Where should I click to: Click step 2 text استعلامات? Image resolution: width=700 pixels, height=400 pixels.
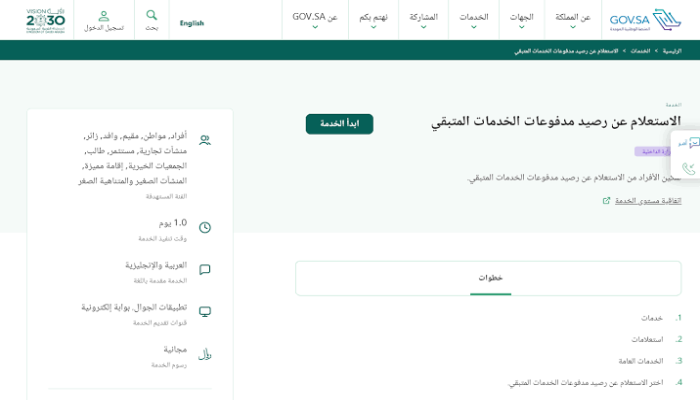[x=647, y=340]
